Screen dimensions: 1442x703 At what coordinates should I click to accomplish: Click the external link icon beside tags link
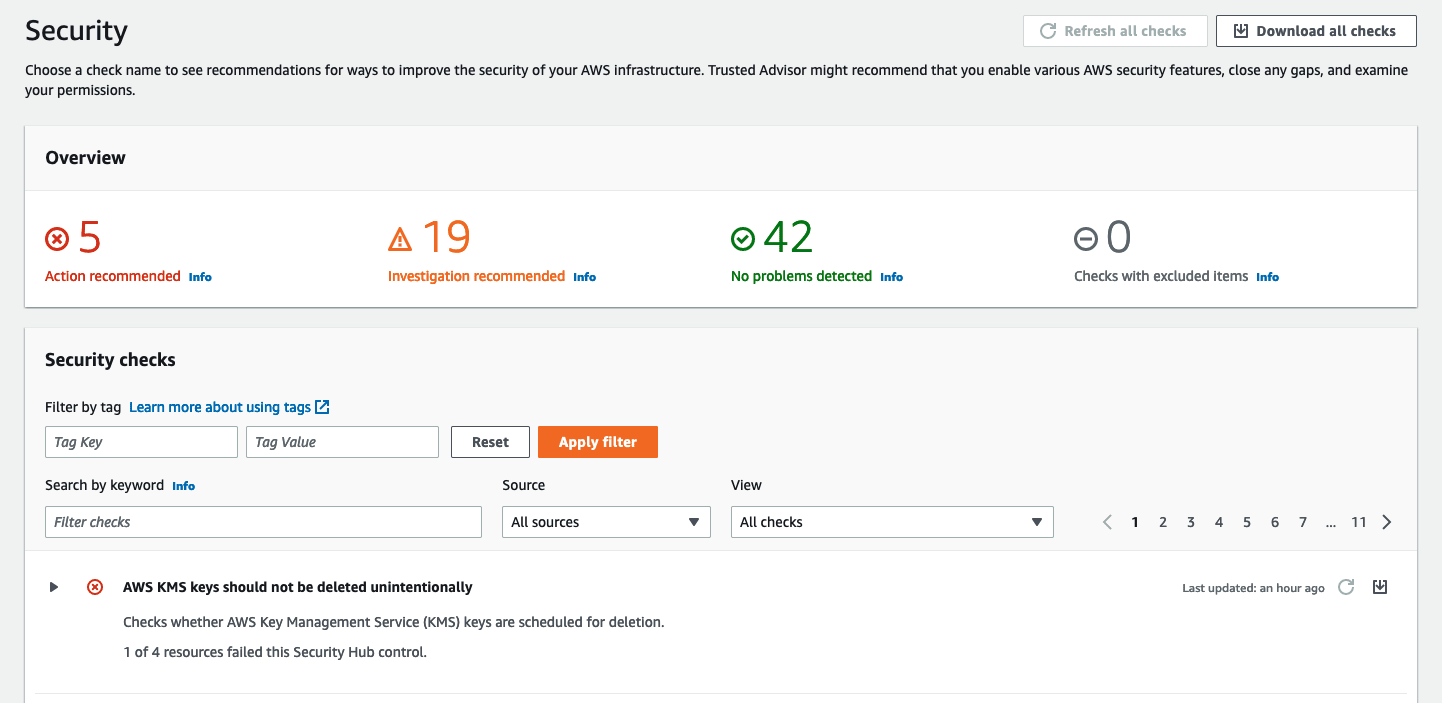click(322, 407)
